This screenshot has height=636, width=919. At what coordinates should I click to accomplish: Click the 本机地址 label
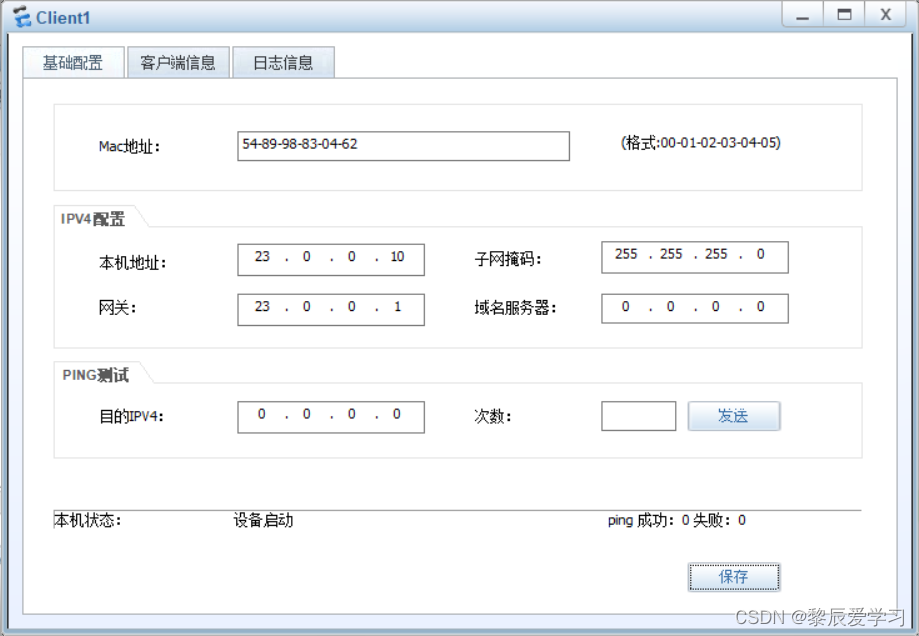[x=132, y=263]
